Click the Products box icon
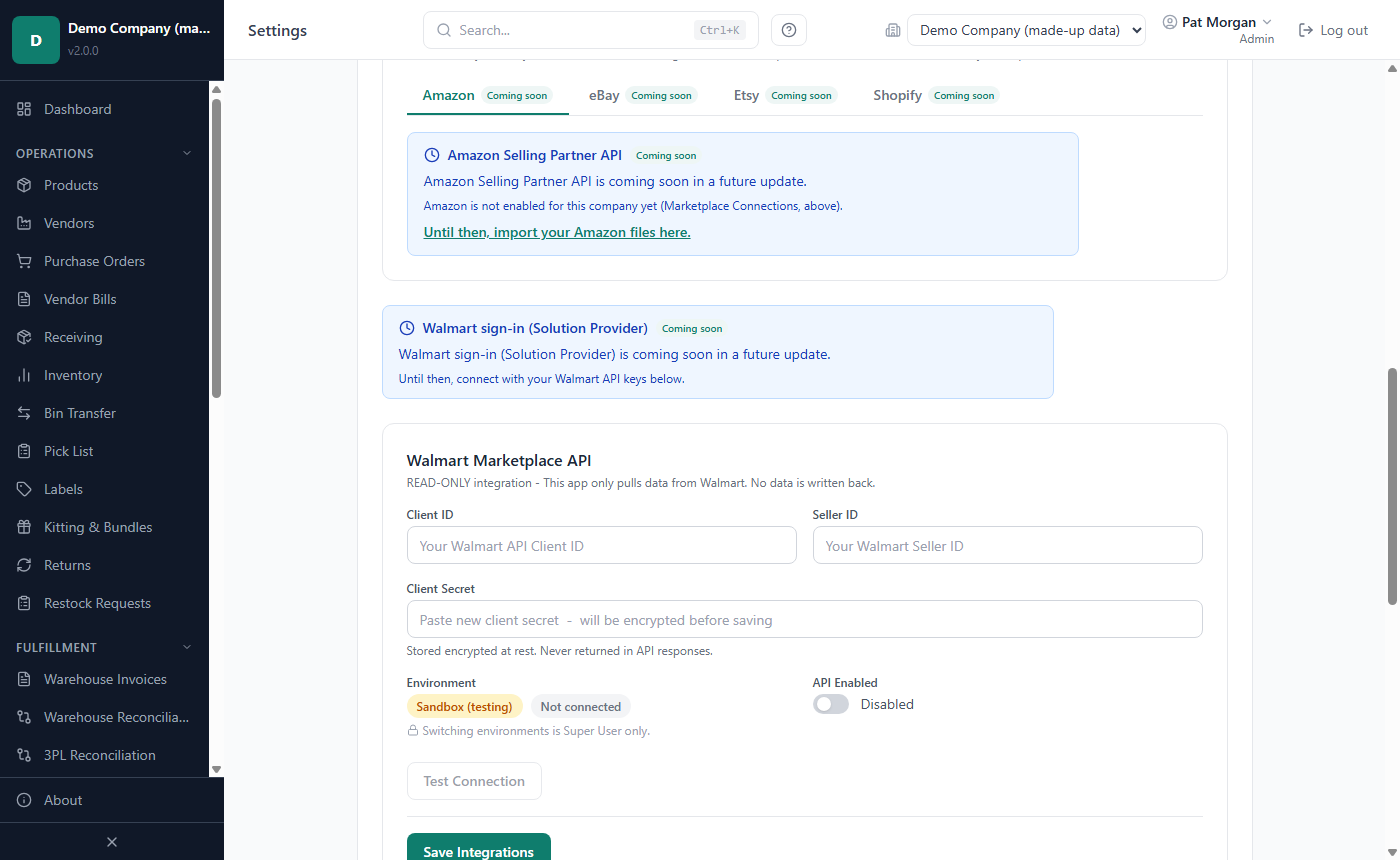 coord(24,185)
